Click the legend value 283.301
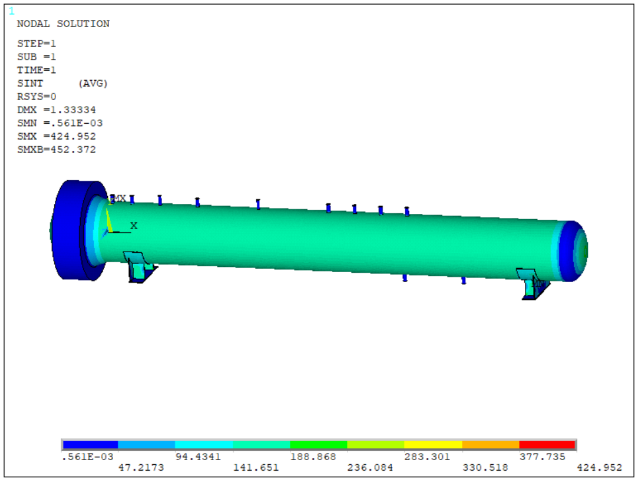Viewport: 640px width, 480px height. coord(427,457)
